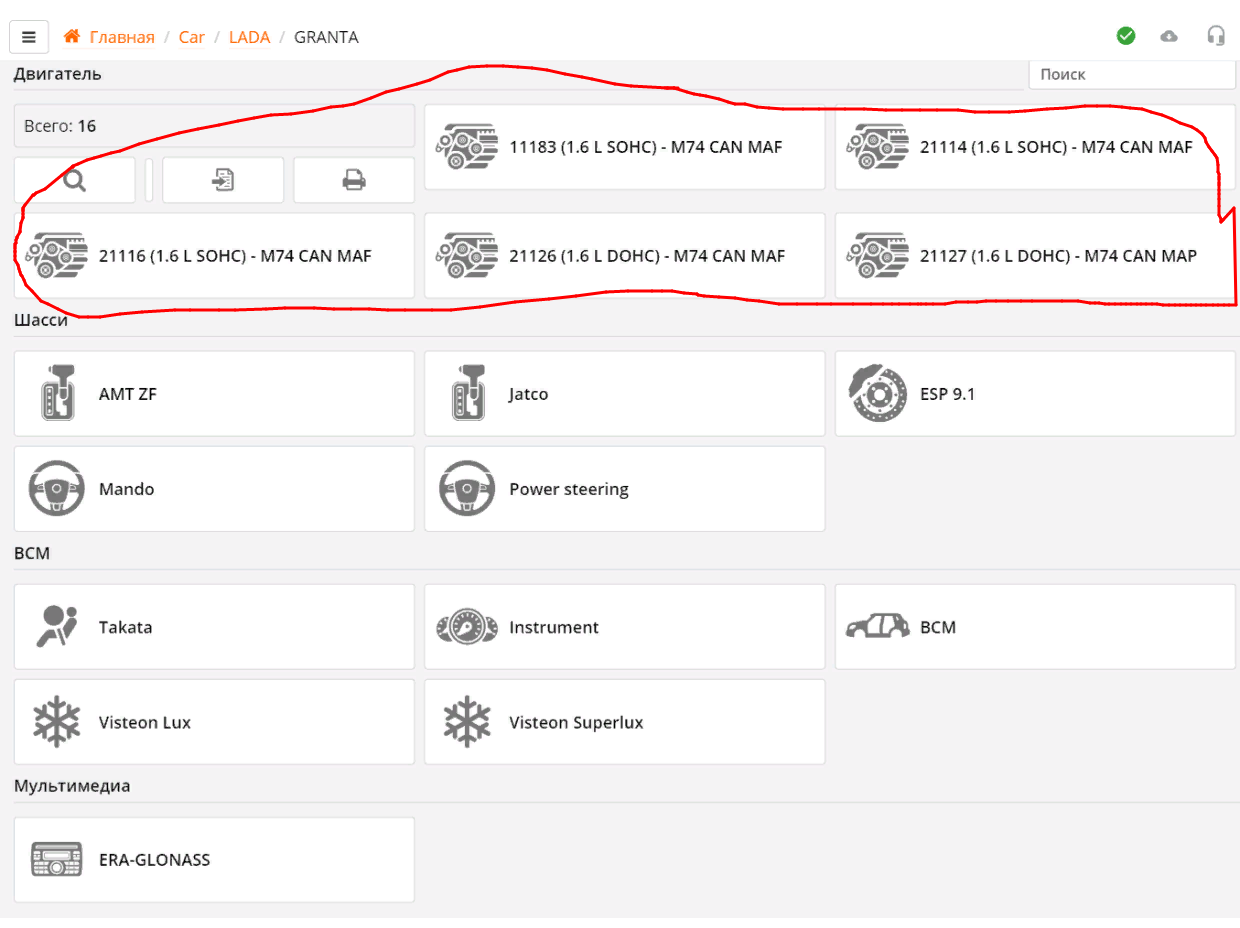Screen dimensions: 1240x928
Task: Click engine icon of 21127 card
Action: click(877, 256)
